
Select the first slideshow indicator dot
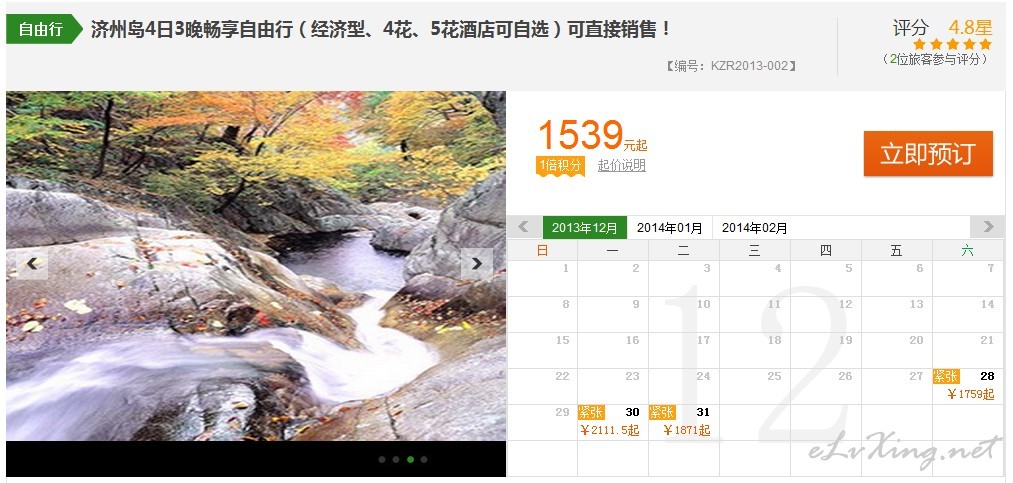(x=382, y=459)
